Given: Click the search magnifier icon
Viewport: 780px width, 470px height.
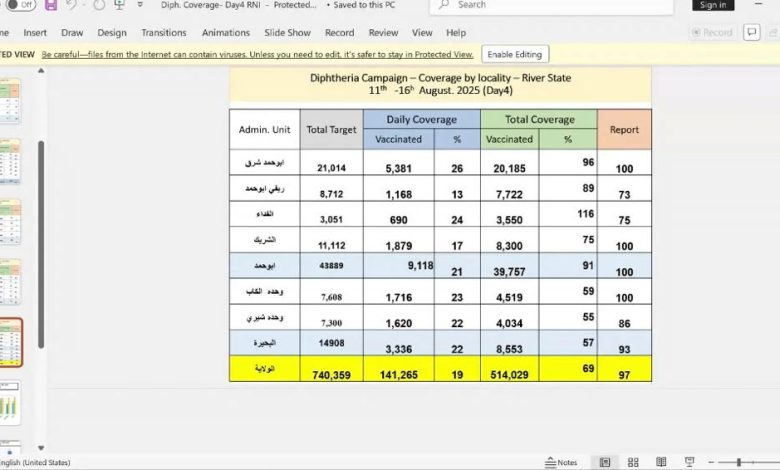Looking at the screenshot, I should [x=447, y=5].
